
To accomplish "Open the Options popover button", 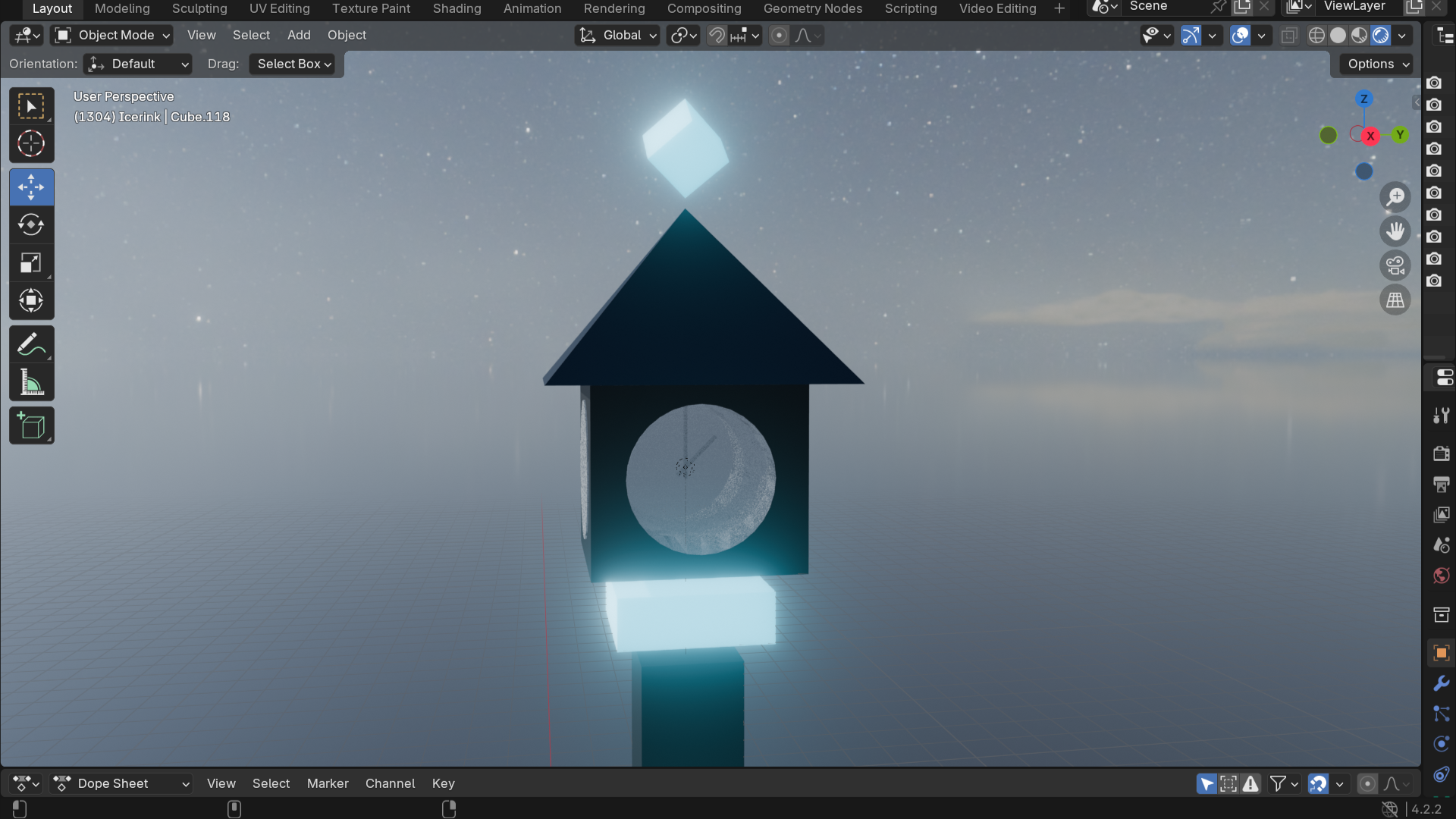I will click(1378, 64).
